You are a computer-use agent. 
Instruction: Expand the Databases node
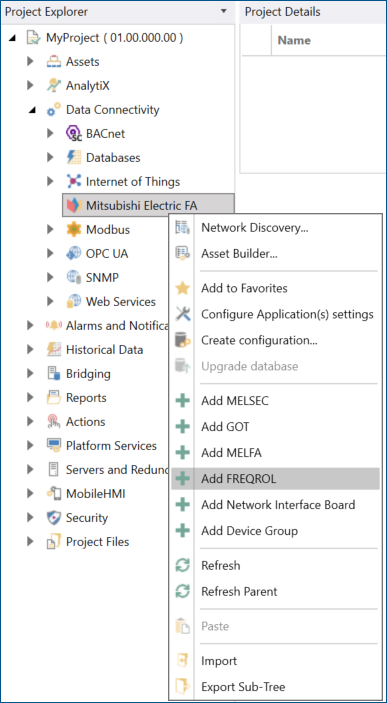click(50, 157)
